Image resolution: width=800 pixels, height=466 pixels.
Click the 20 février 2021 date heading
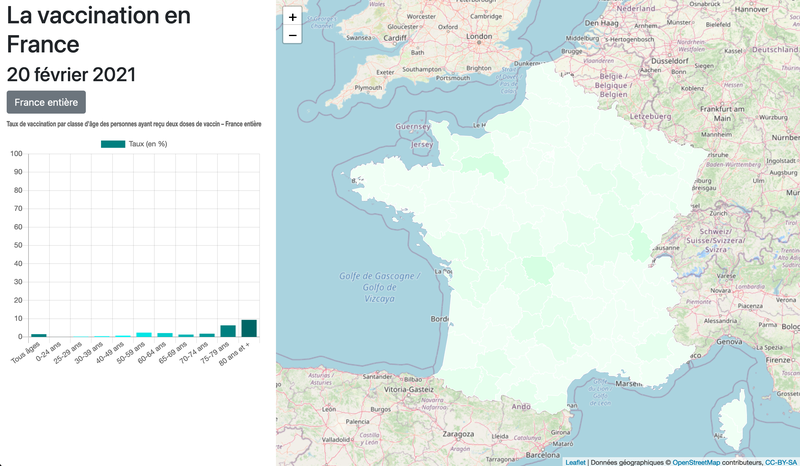[x=74, y=74]
